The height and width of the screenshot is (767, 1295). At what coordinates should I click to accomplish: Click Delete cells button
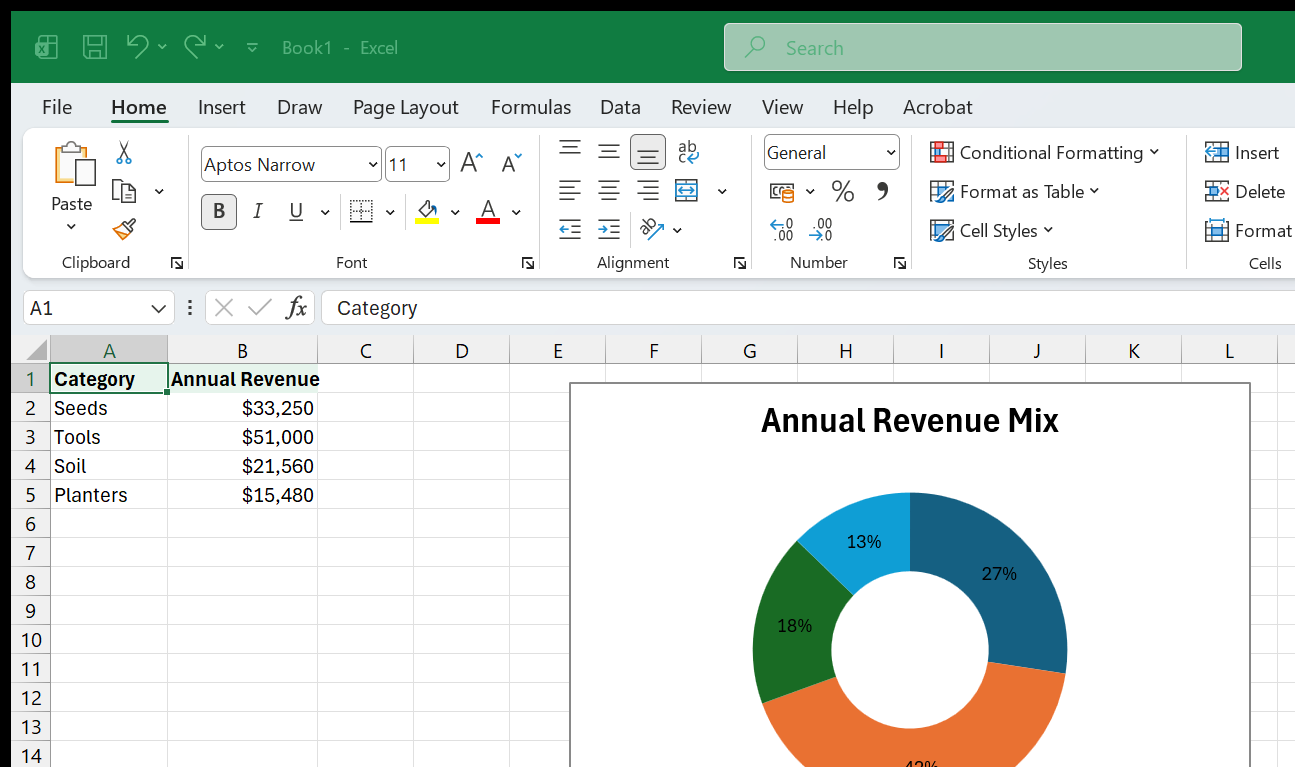coord(1245,191)
